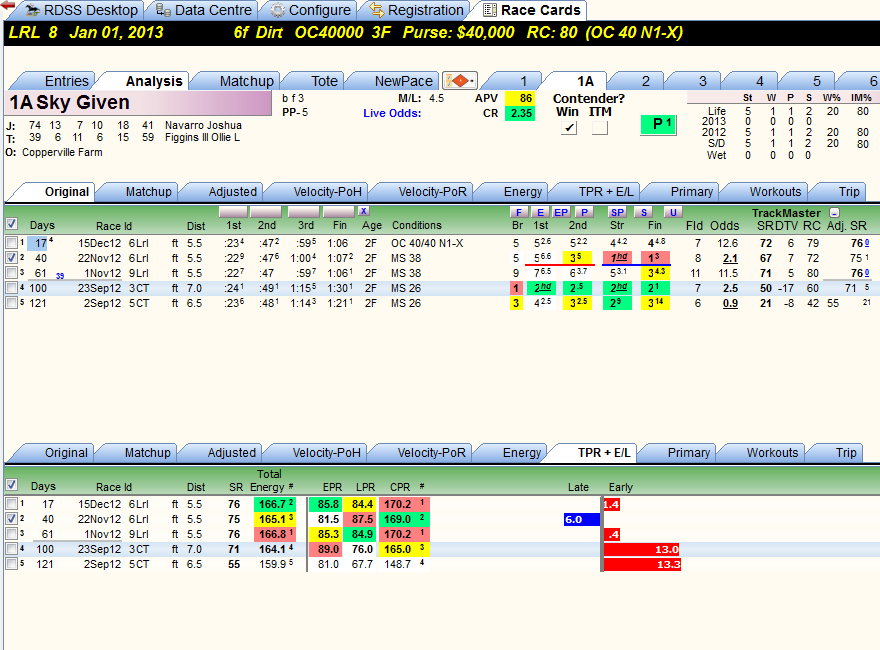
Task: Toggle the Contender Win checkbox
Action: click(x=569, y=128)
